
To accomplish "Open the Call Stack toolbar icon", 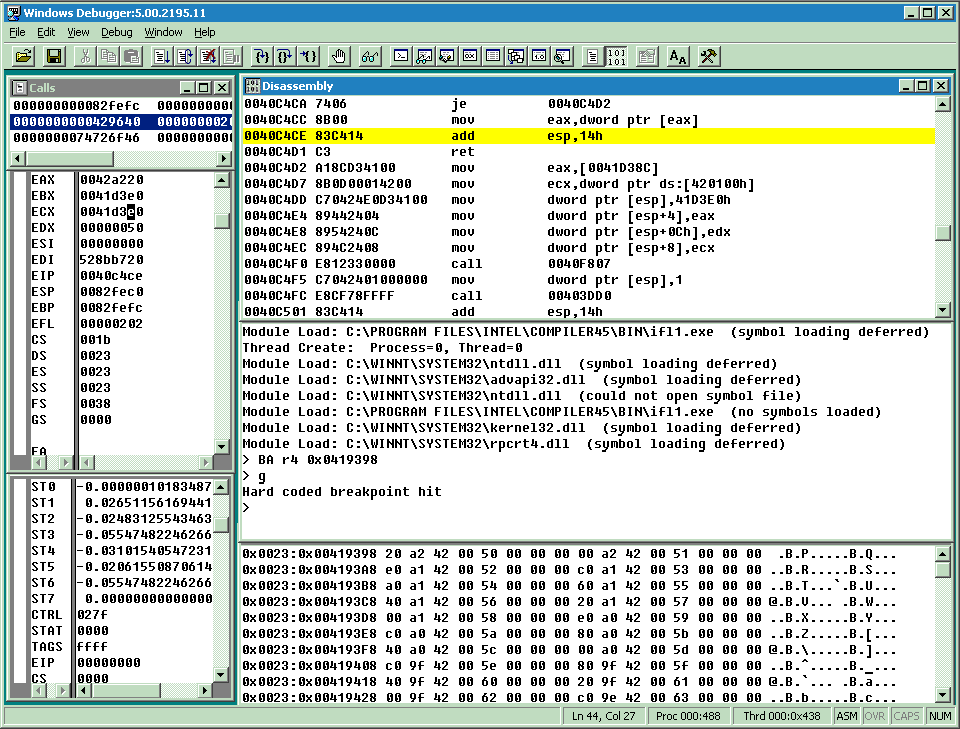I will click(x=516, y=57).
